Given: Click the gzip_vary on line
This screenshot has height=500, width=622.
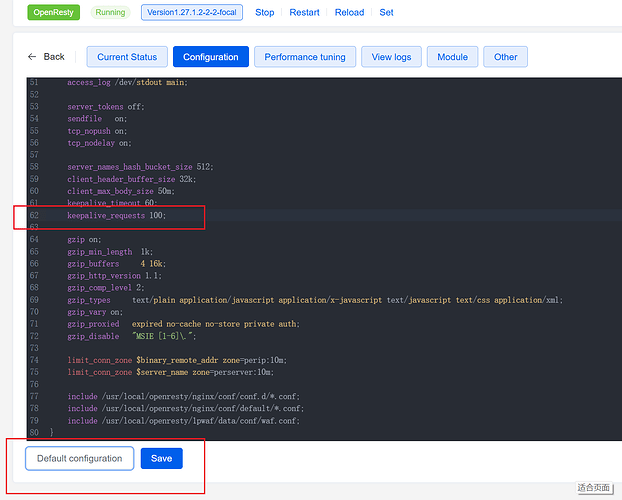Looking at the screenshot, I should coord(95,312).
